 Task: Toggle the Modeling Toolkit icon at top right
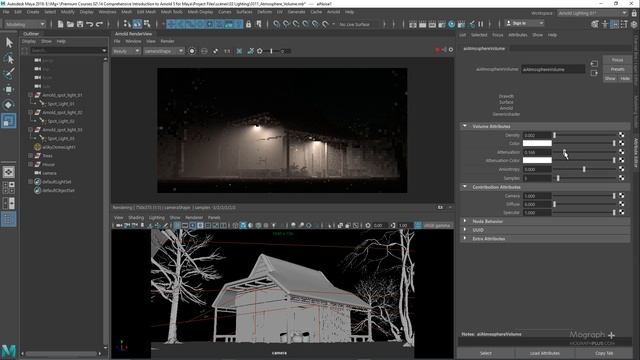(x=595, y=24)
